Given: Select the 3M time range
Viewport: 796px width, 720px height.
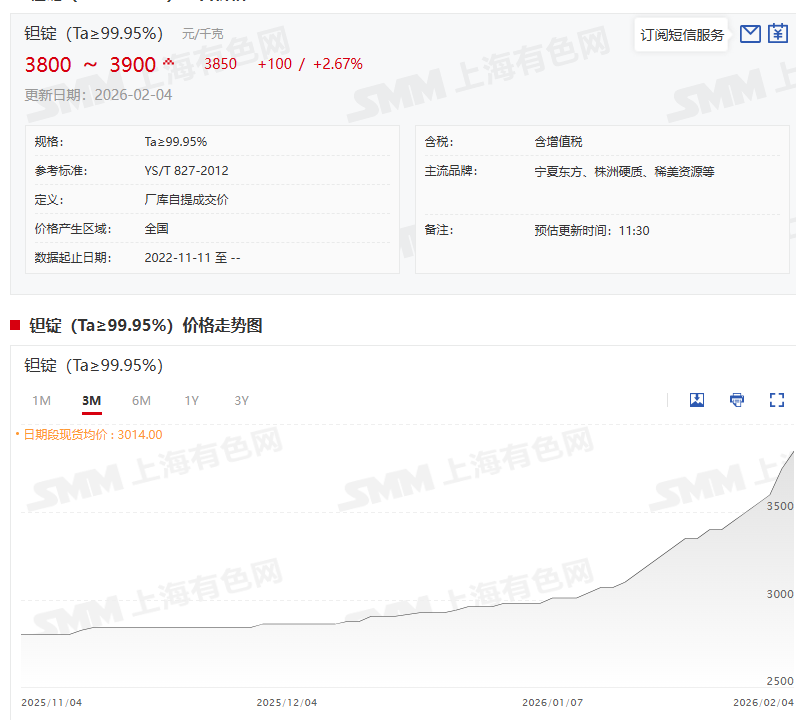Looking at the screenshot, I should [x=91, y=401].
